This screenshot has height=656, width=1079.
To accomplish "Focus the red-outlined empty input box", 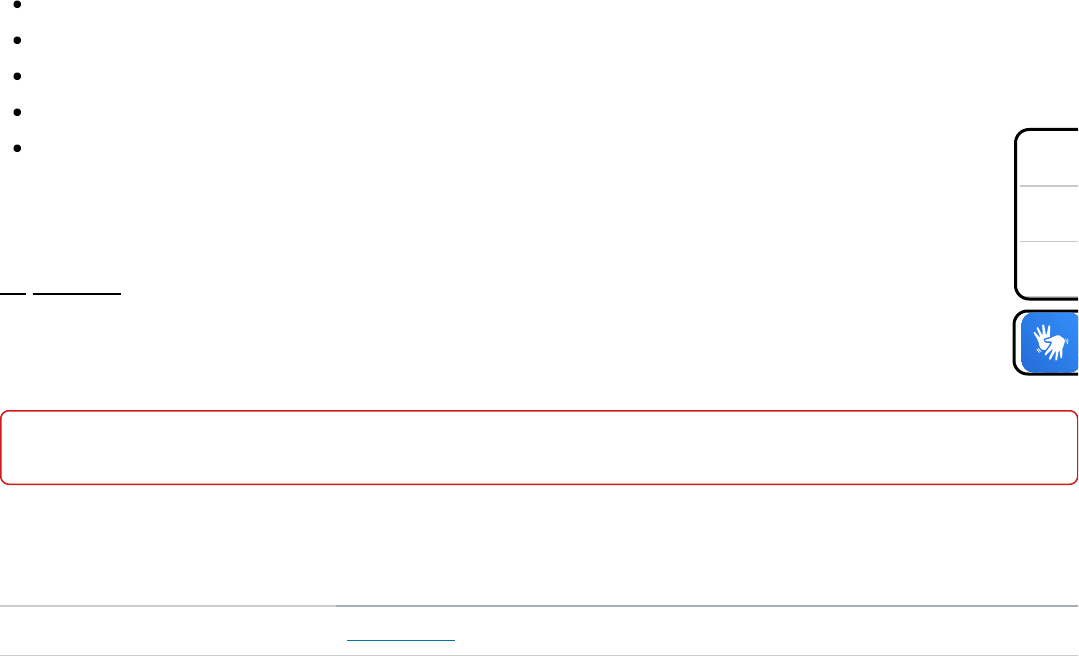I will [539, 447].
